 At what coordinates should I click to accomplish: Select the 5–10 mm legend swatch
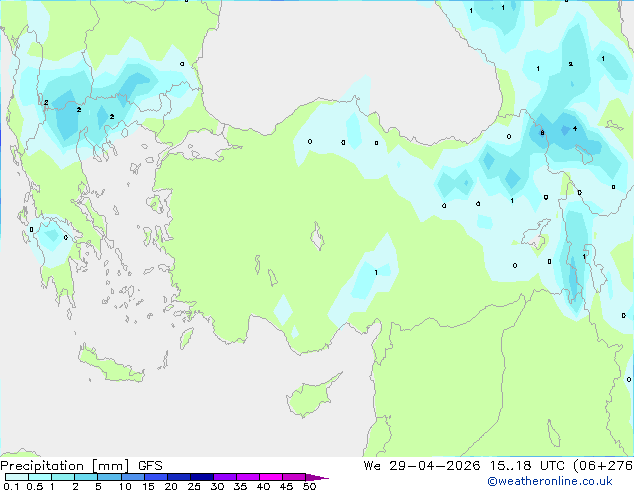tap(109, 477)
